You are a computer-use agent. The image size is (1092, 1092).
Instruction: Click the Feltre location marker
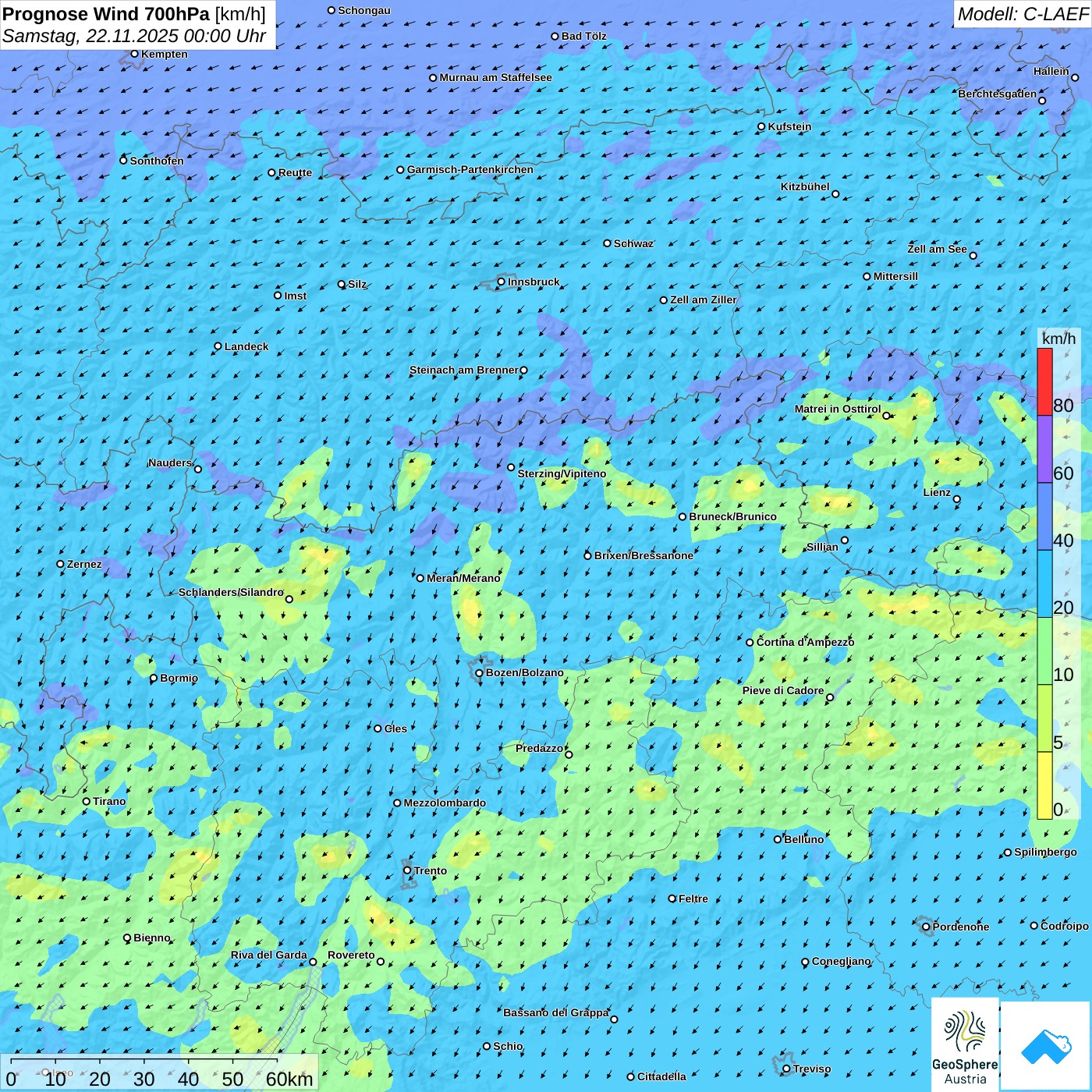tap(672, 899)
